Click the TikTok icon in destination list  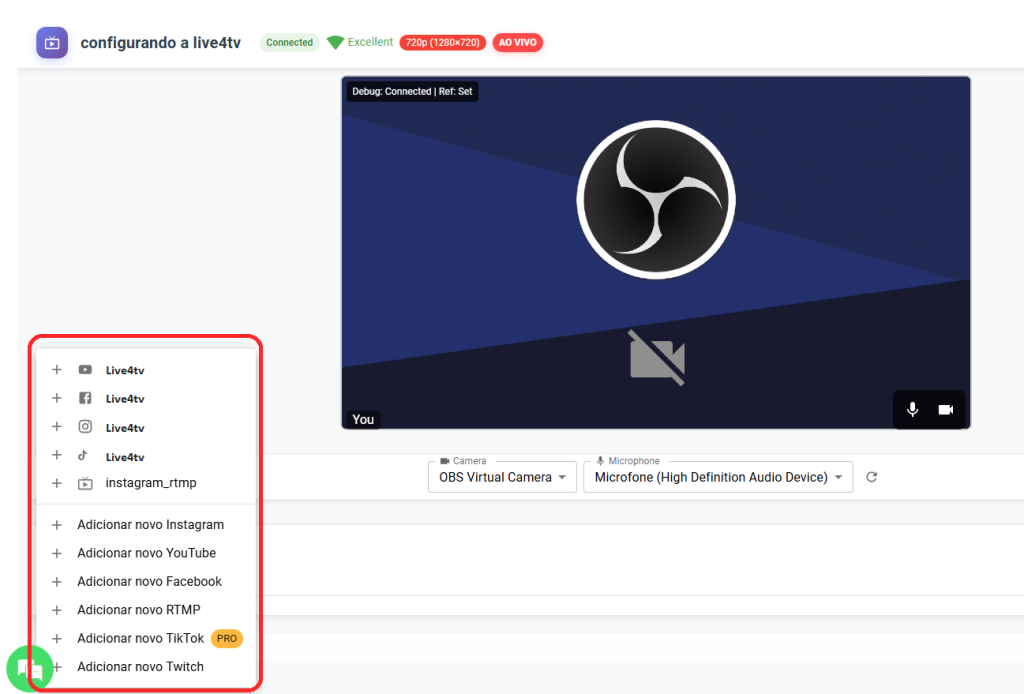tap(83, 455)
